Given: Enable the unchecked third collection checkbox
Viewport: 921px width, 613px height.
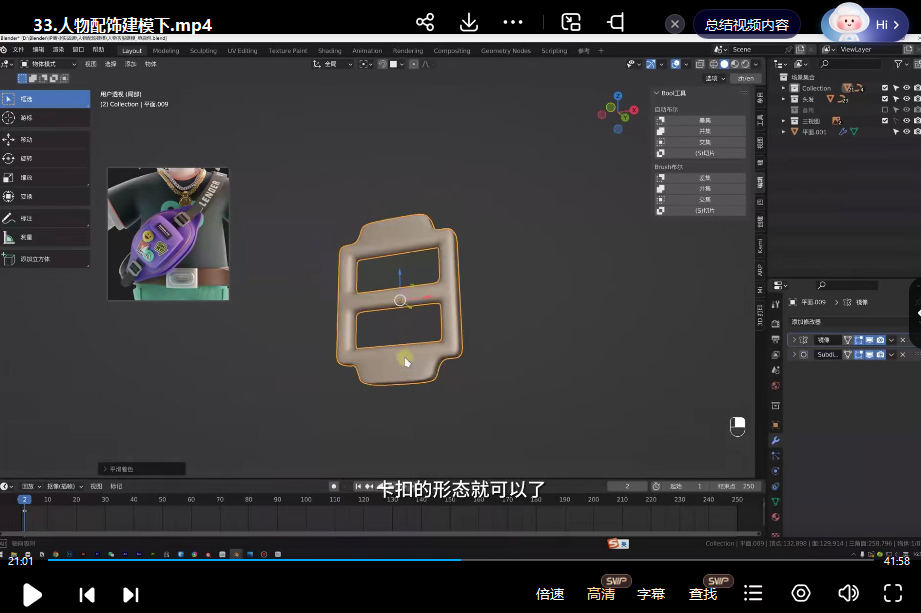Looking at the screenshot, I should click(885, 110).
